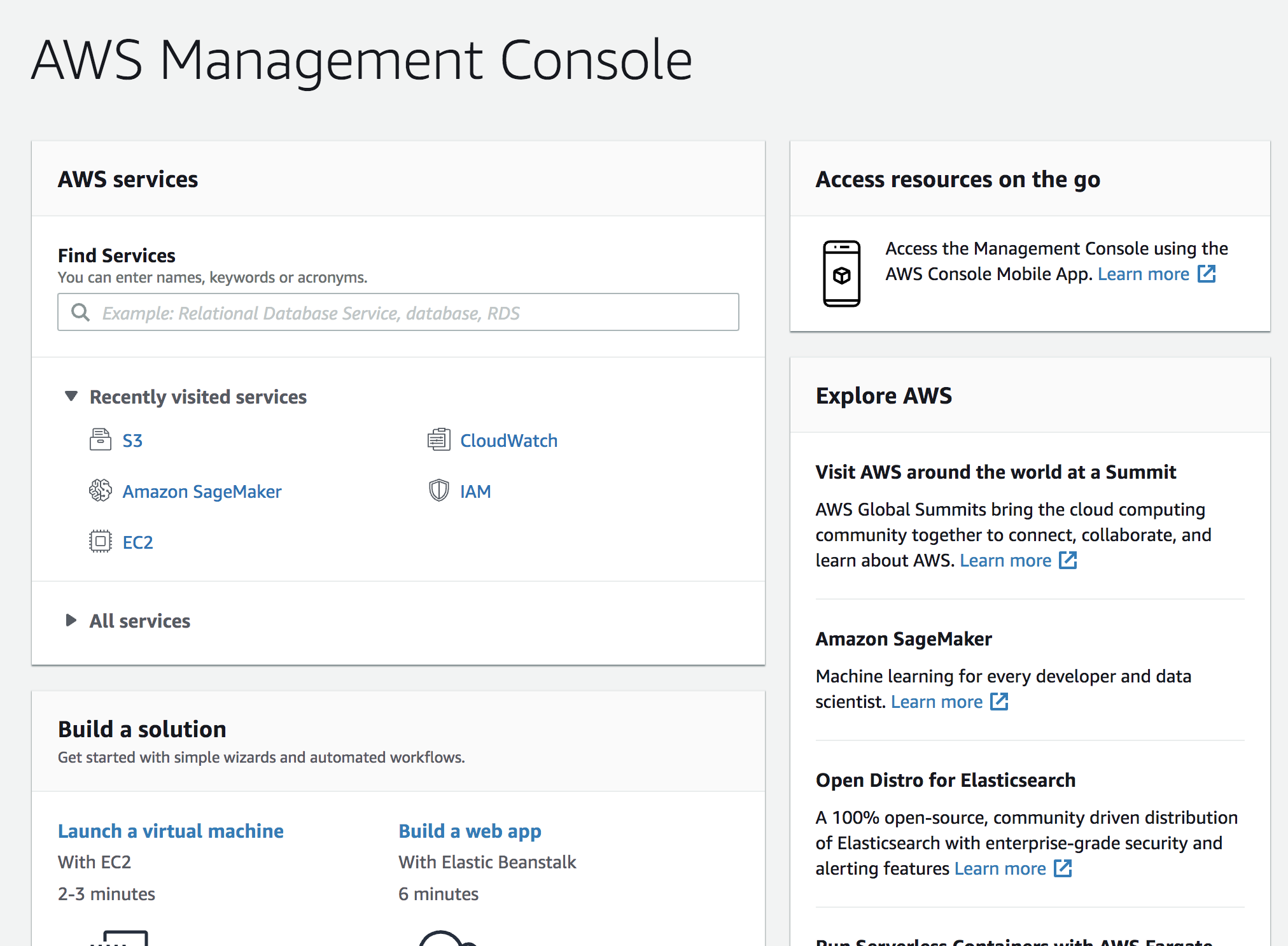Click the CloudWatch service icon
Viewport: 1288px width, 946px height.
point(438,440)
